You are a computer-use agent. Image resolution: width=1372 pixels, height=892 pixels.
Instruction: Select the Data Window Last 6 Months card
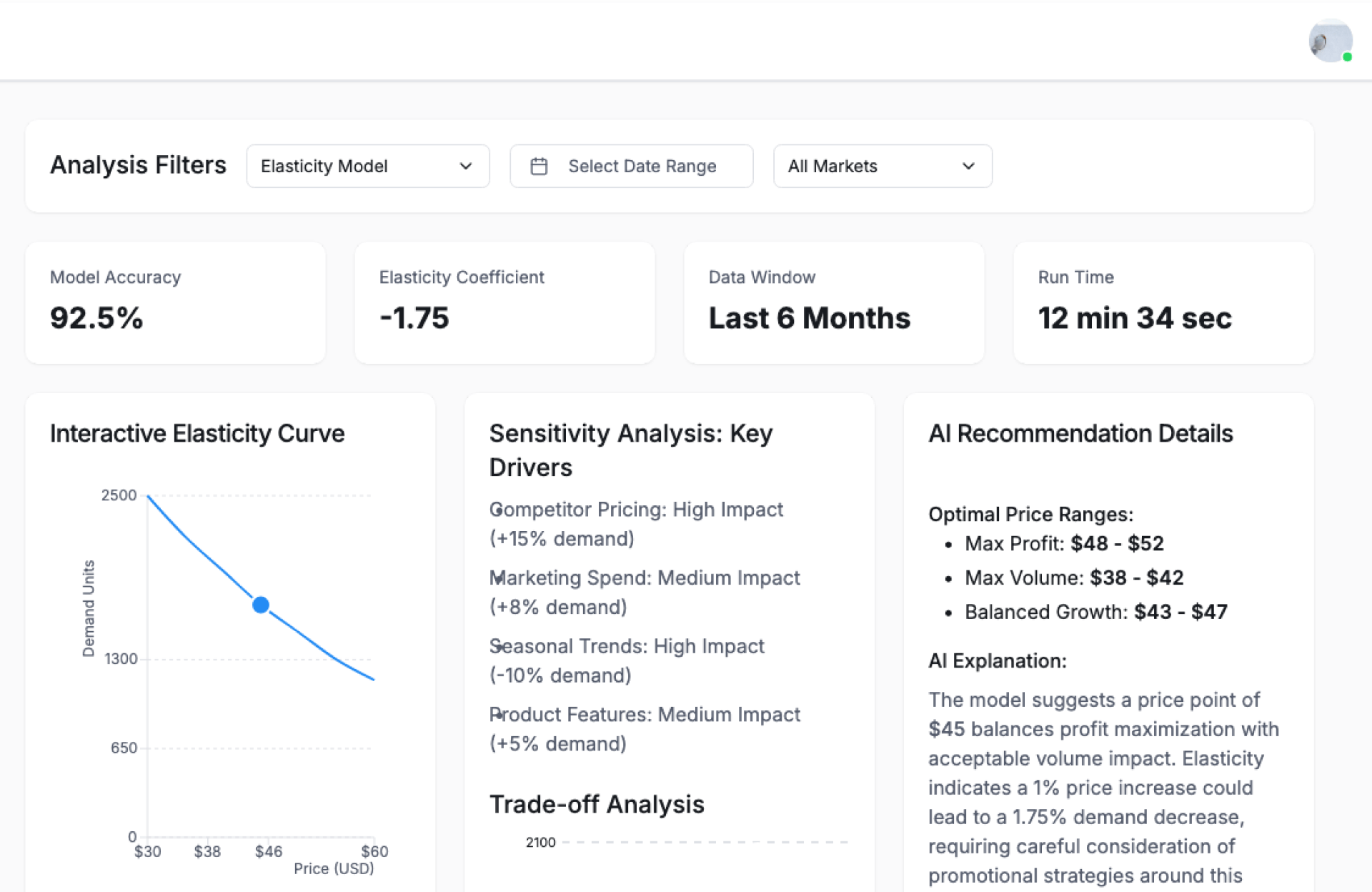coord(834,302)
